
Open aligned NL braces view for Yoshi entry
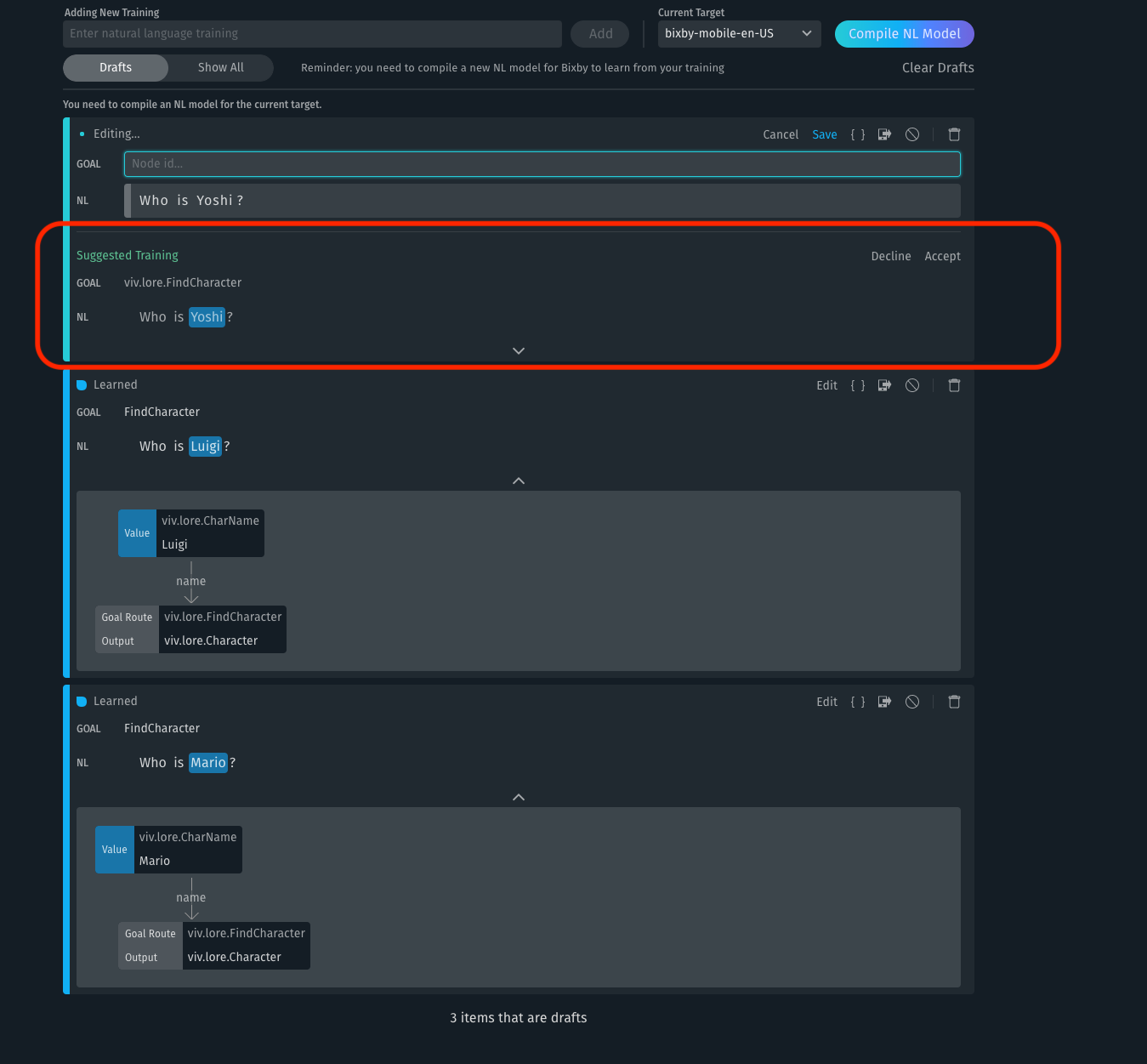(858, 134)
